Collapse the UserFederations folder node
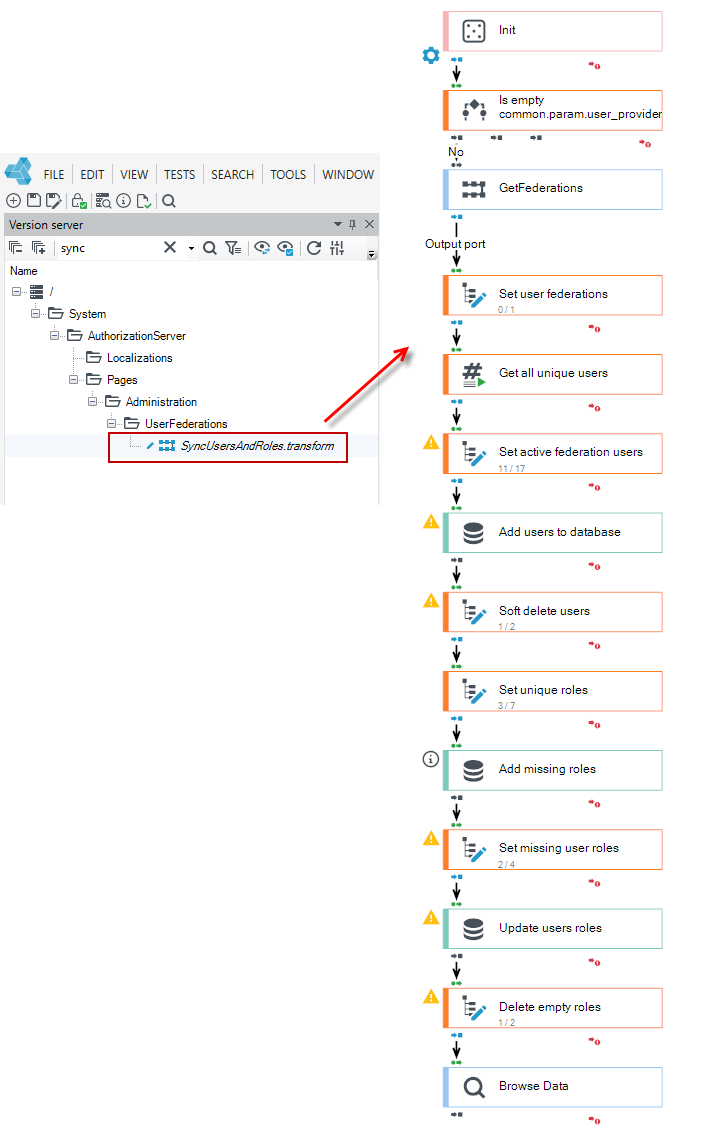The width and height of the screenshot is (705, 1140). tap(110, 423)
